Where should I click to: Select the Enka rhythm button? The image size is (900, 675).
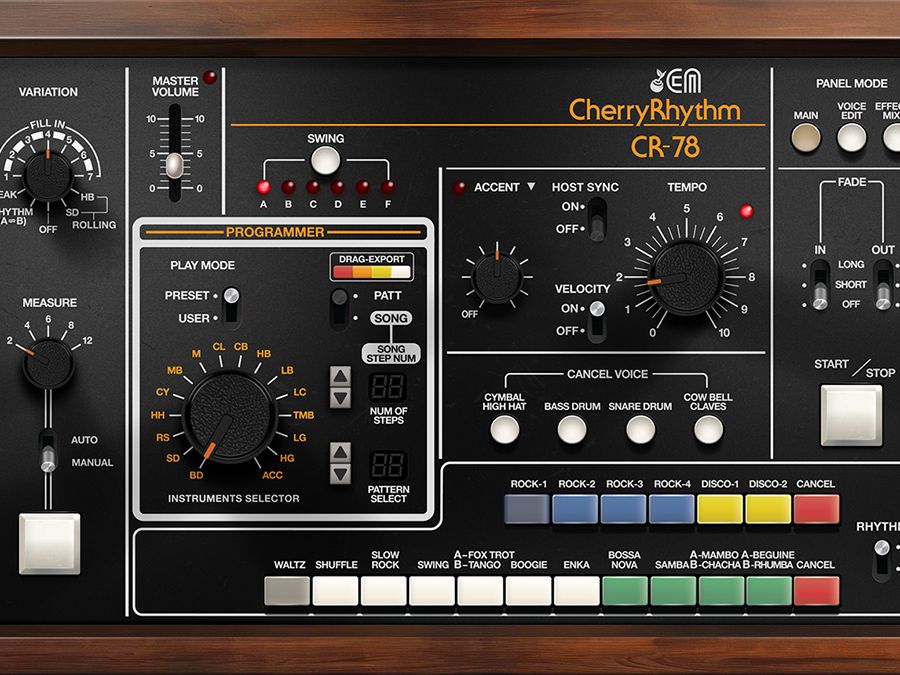tap(576, 591)
